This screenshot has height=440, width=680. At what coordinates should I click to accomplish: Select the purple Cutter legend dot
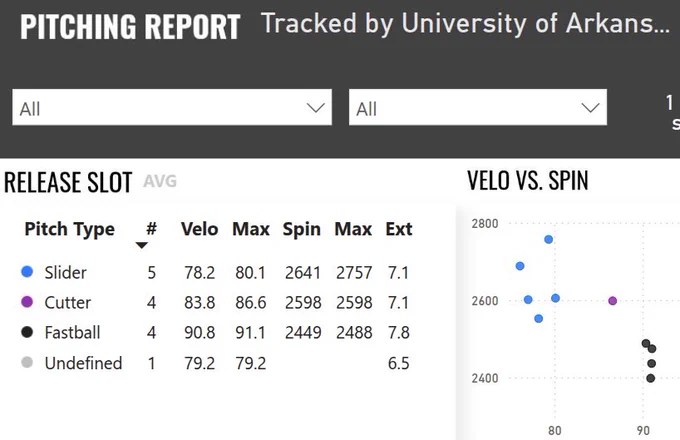(27, 302)
